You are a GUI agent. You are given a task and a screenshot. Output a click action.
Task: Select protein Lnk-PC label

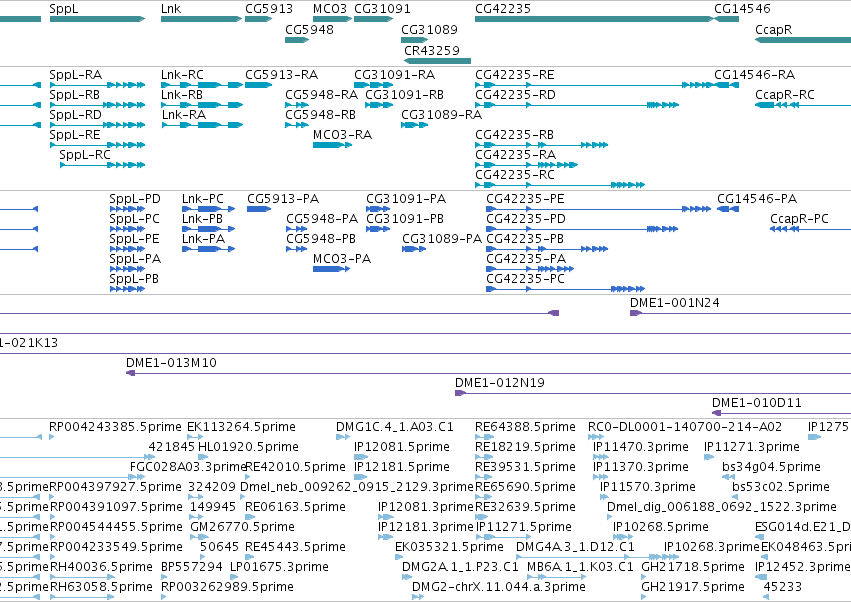click(x=202, y=199)
